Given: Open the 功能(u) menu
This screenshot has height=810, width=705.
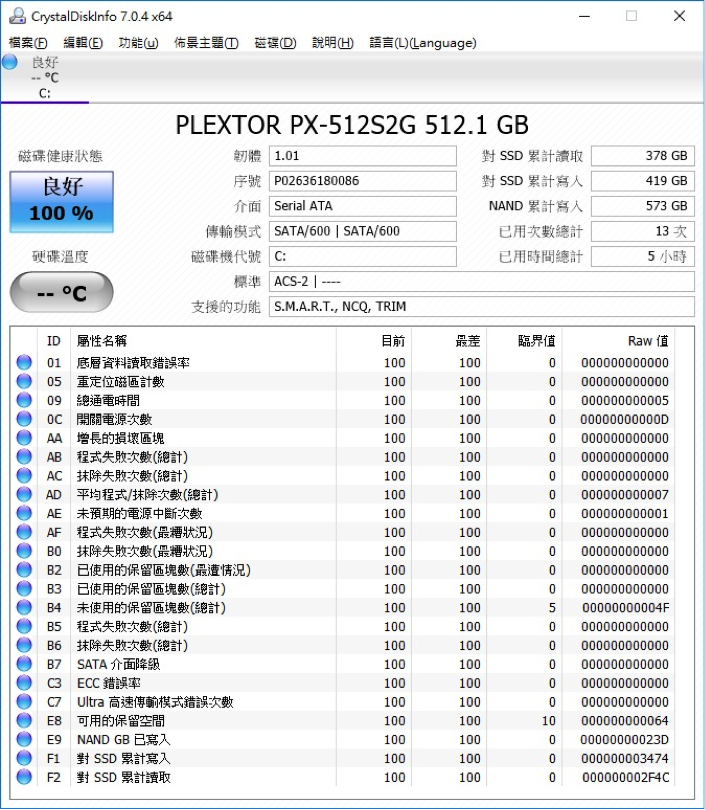Looking at the screenshot, I should 138,43.
